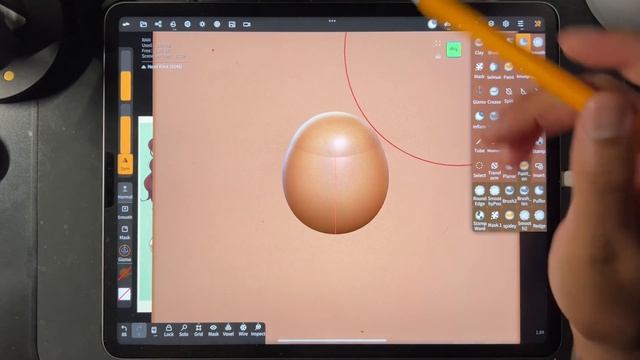Select the Transform tool
The image size is (640, 360).
pos(494,170)
